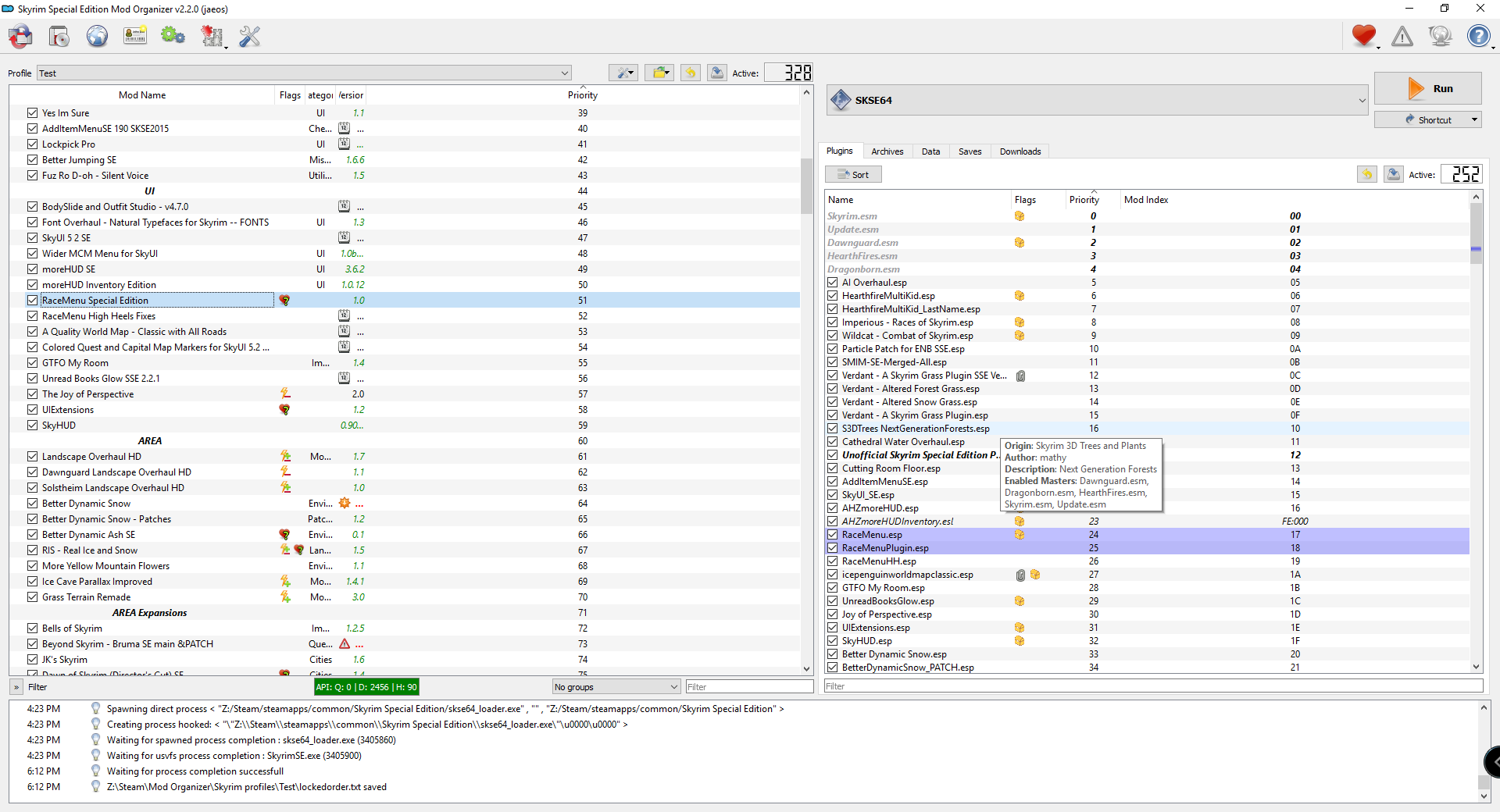
Task: Open the Problems warning triangle icon
Action: (x=1402, y=36)
